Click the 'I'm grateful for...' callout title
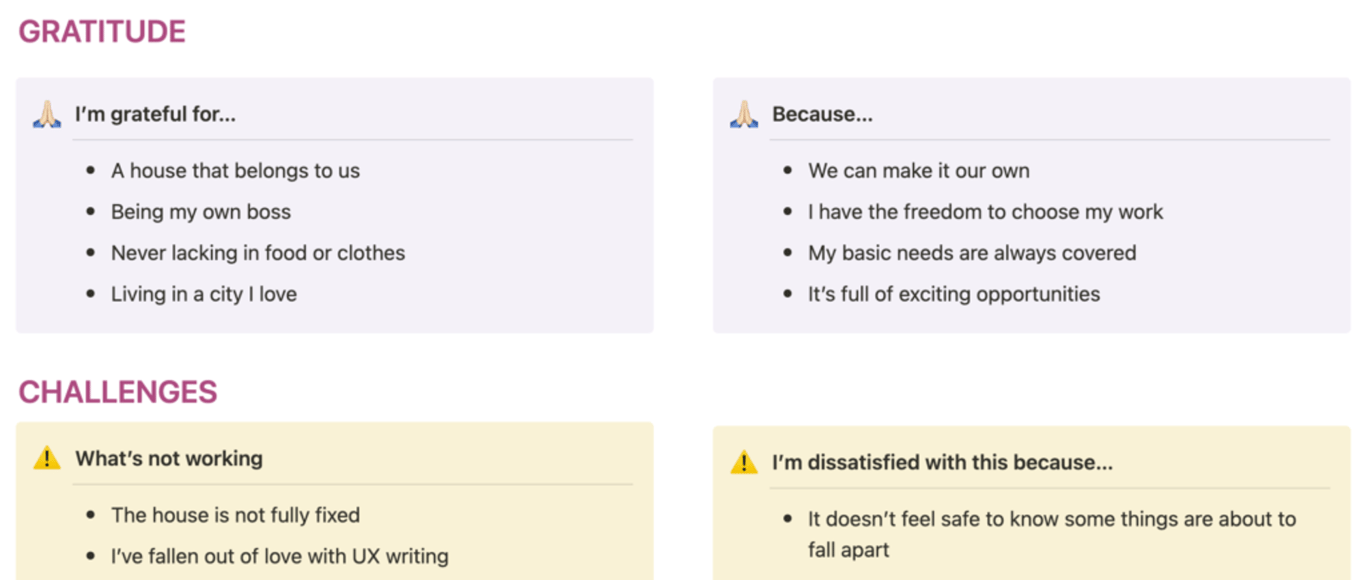 [x=155, y=114]
